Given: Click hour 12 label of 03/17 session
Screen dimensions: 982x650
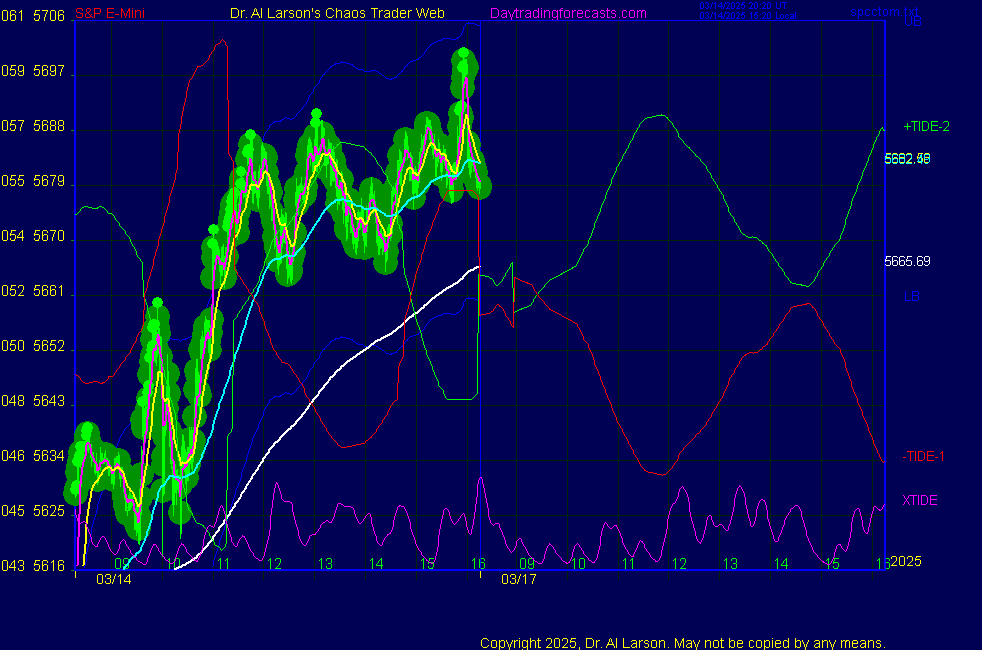Looking at the screenshot, I should [680, 564].
